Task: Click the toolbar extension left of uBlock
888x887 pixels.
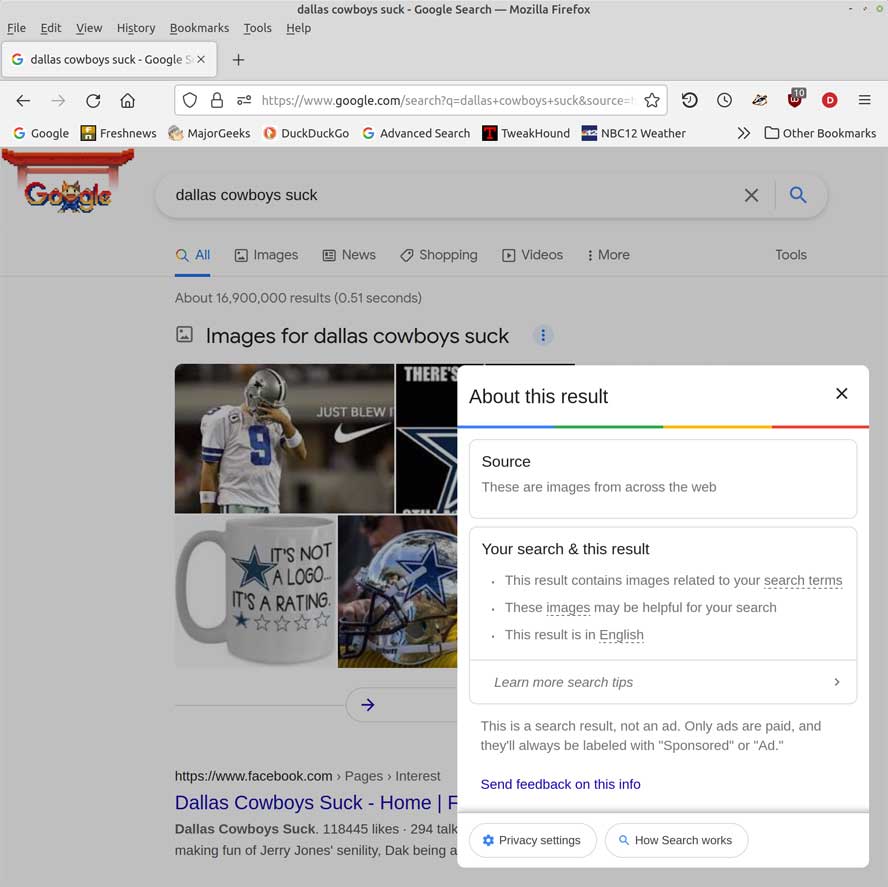Action: pyautogui.click(x=759, y=100)
